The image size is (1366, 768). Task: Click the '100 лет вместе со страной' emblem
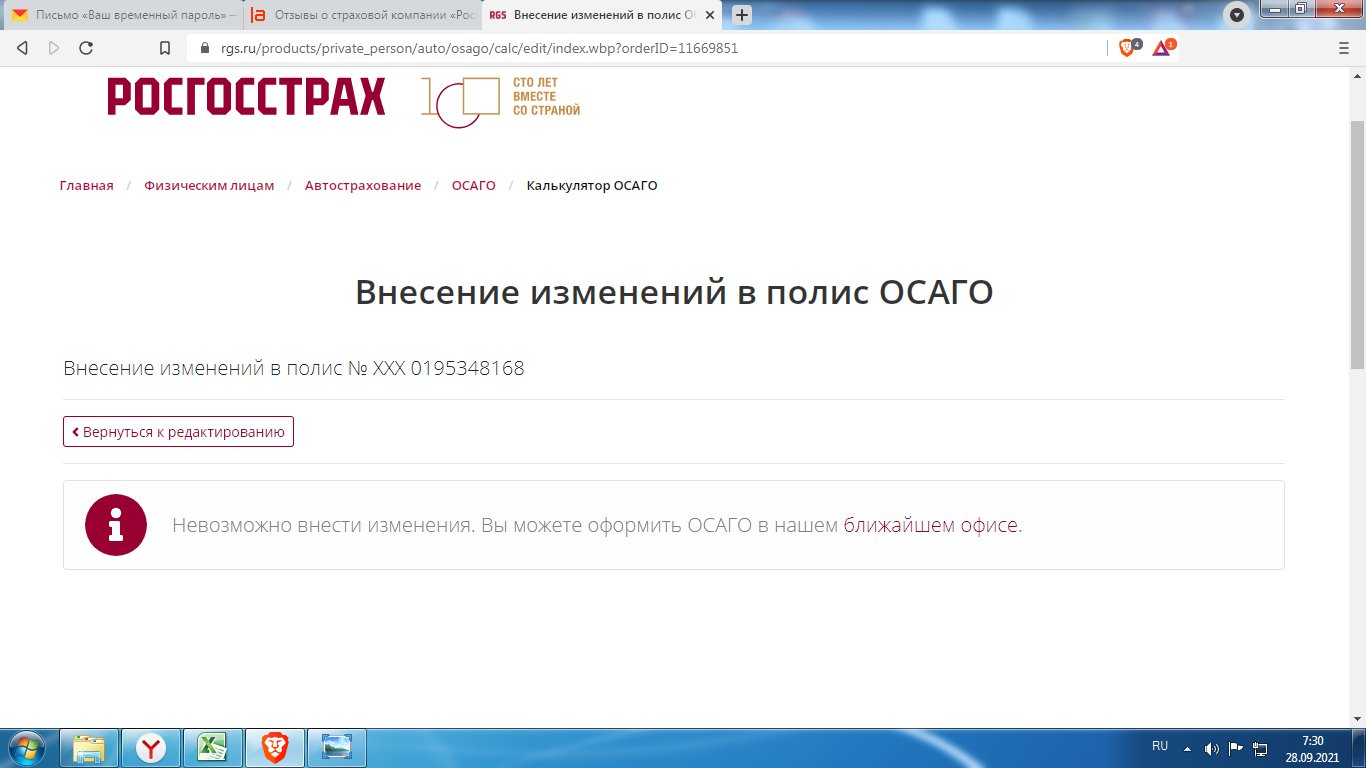tap(500, 100)
